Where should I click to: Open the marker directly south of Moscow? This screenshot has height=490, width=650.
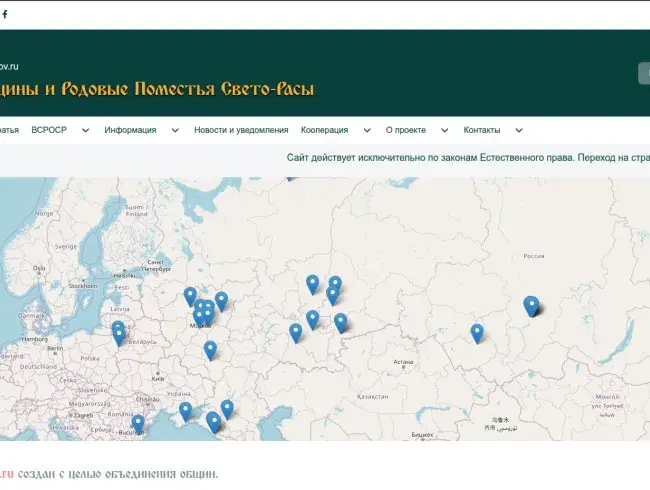[210, 349]
